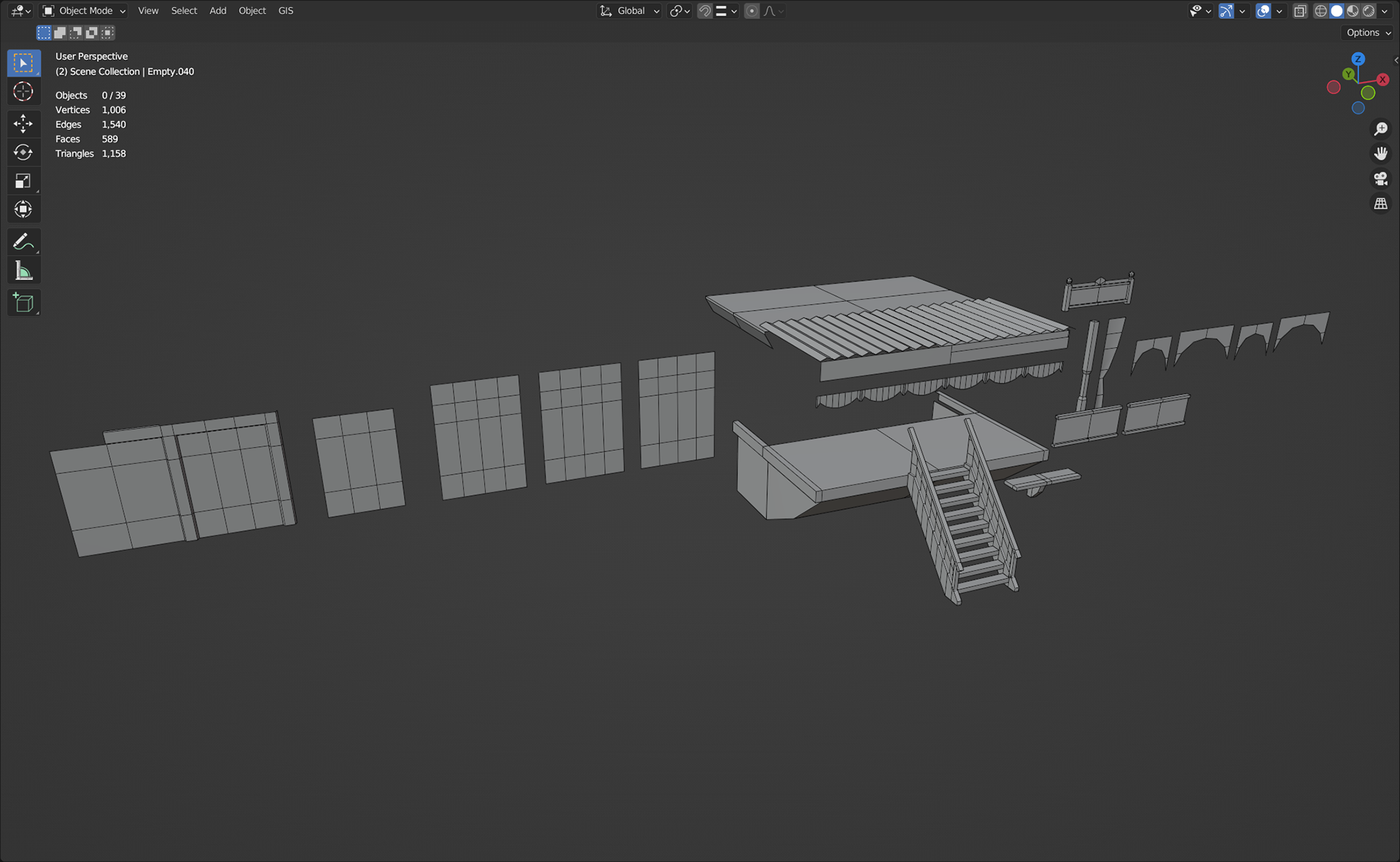
Task: Choose the Annotate pencil tool
Action: (23, 241)
